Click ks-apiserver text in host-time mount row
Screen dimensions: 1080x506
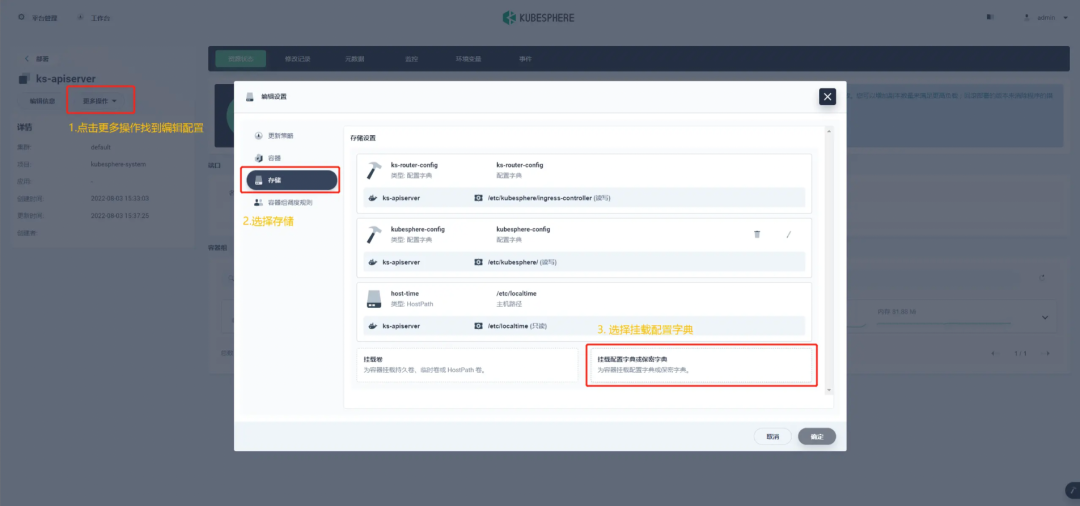coord(402,326)
